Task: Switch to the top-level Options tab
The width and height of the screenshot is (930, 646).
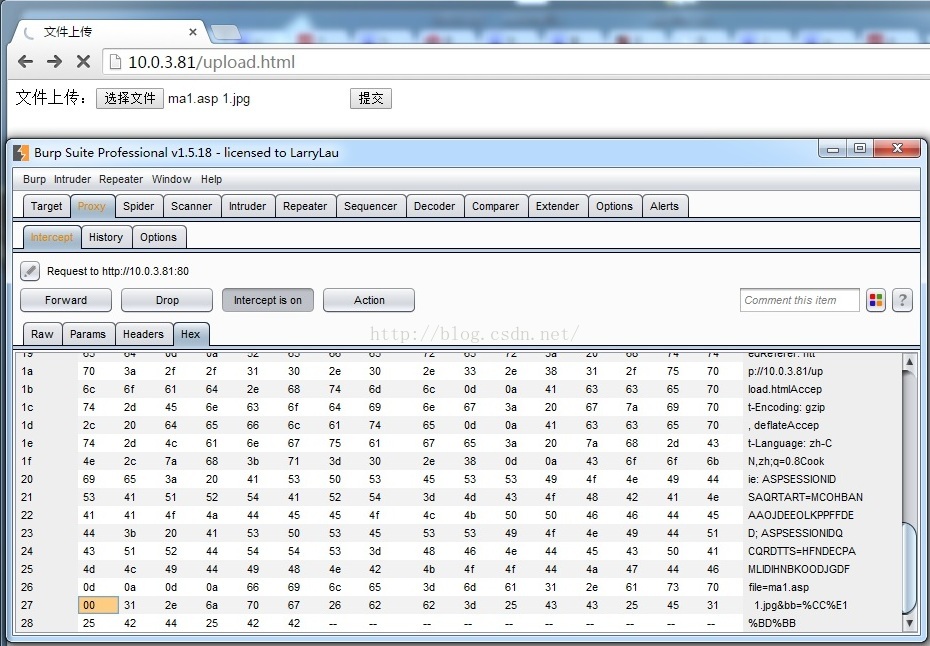Action: tap(614, 206)
